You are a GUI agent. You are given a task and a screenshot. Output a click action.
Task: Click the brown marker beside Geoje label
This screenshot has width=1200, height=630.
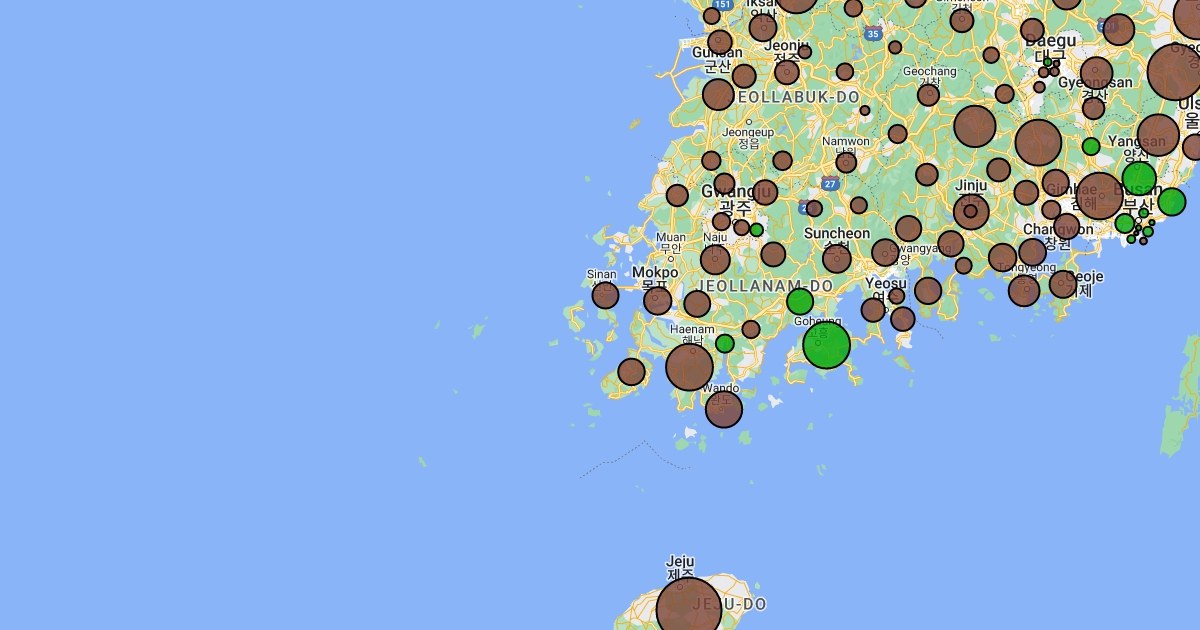(1062, 284)
